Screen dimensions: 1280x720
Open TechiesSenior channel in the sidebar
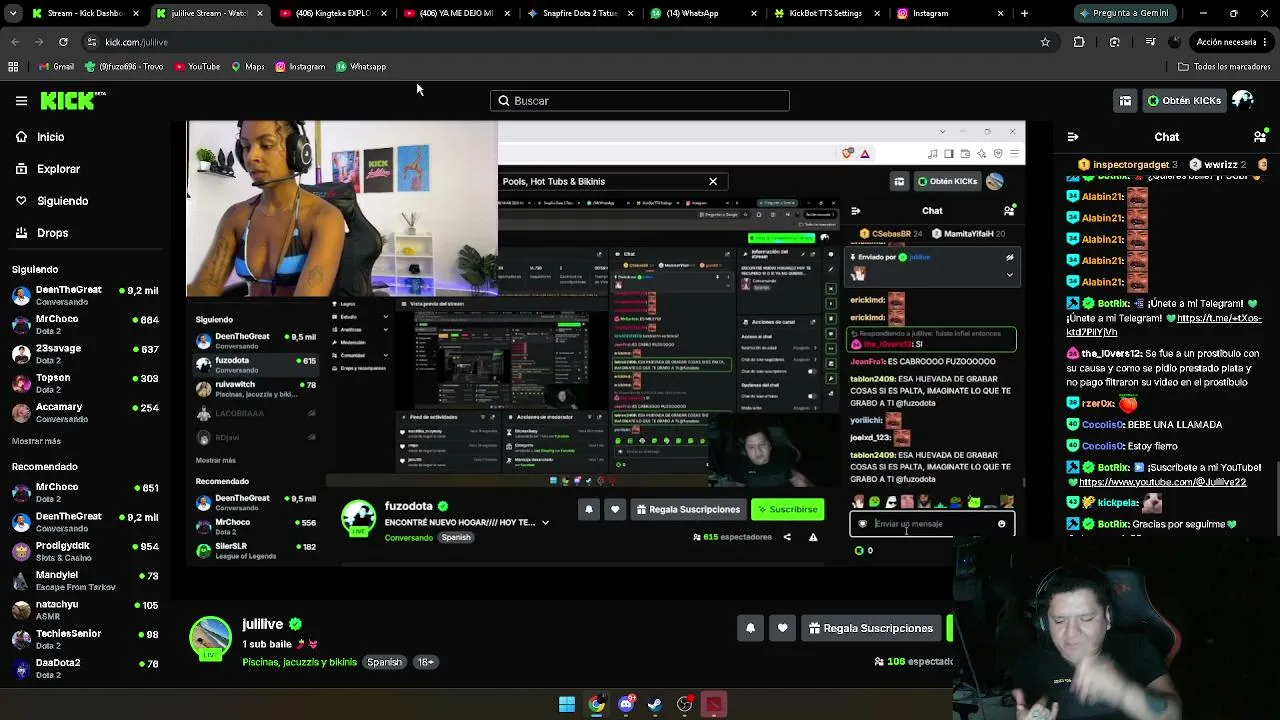click(x=86, y=639)
